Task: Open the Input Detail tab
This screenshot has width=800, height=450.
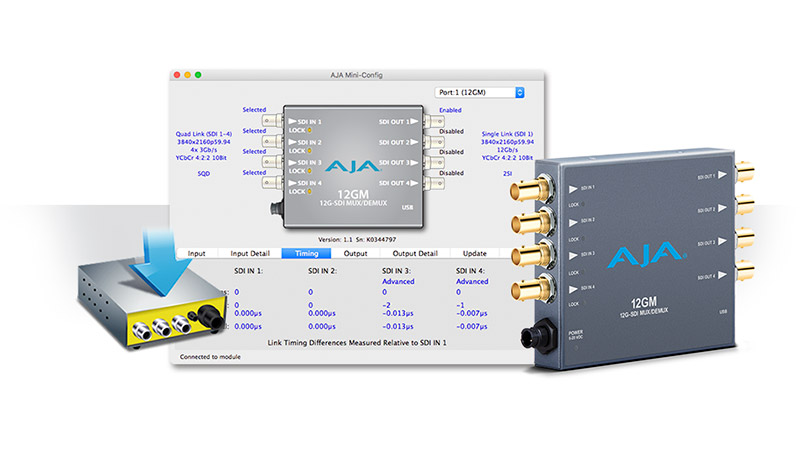Action: coord(250,253)
